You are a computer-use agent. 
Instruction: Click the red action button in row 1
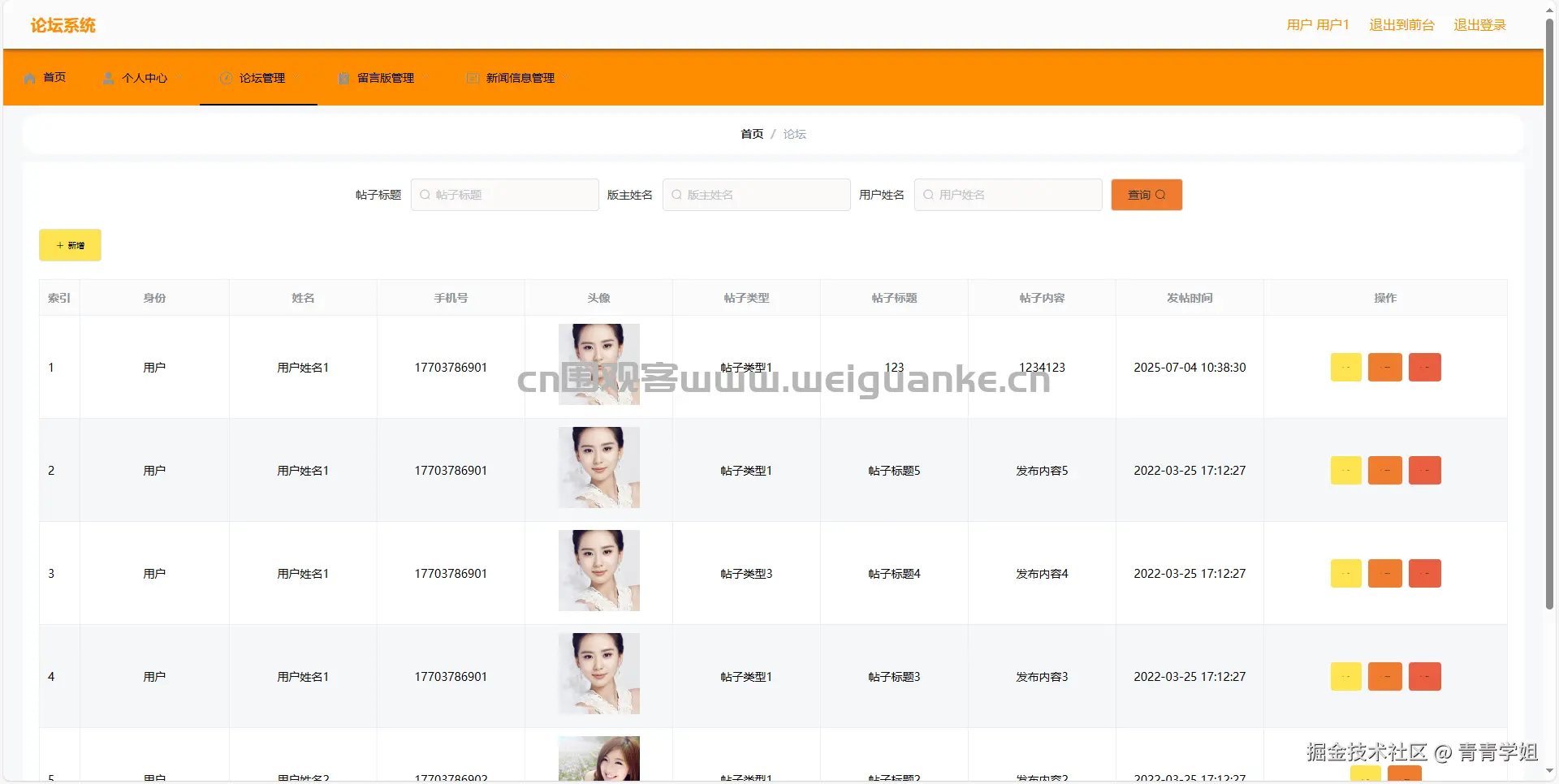point(1425,368)
